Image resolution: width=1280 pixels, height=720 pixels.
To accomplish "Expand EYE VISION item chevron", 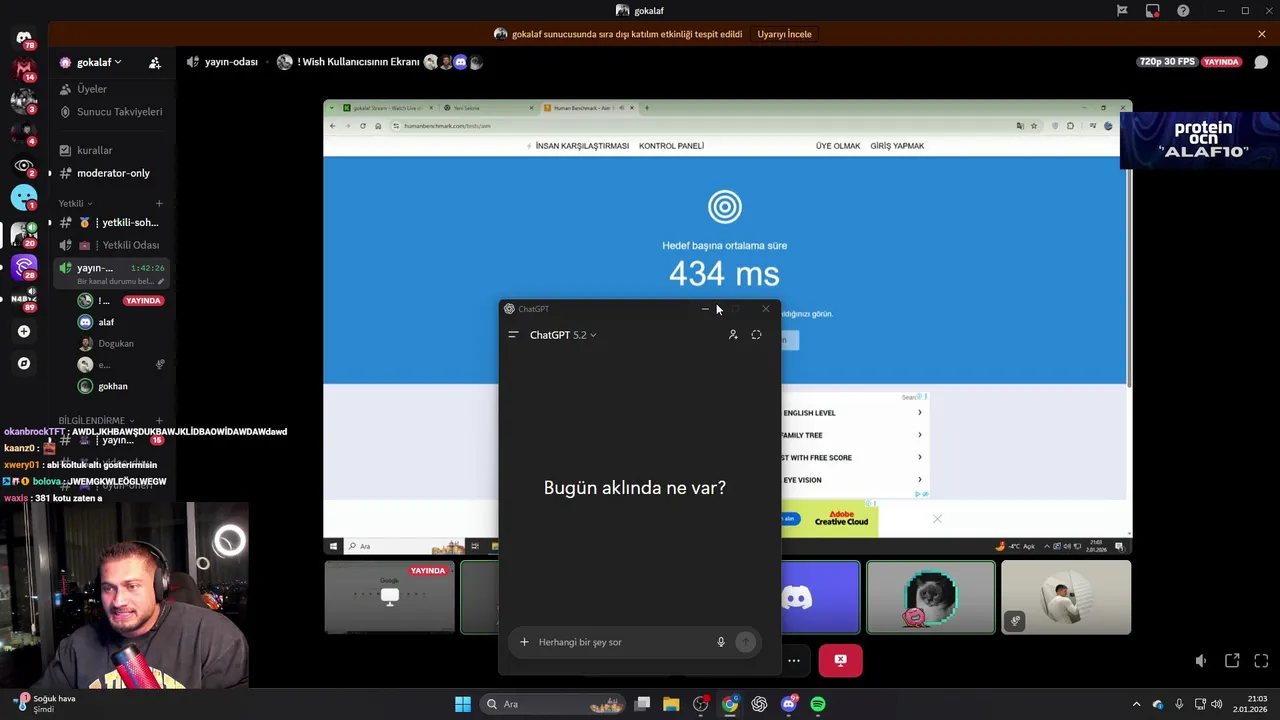I will coord(920,480).
